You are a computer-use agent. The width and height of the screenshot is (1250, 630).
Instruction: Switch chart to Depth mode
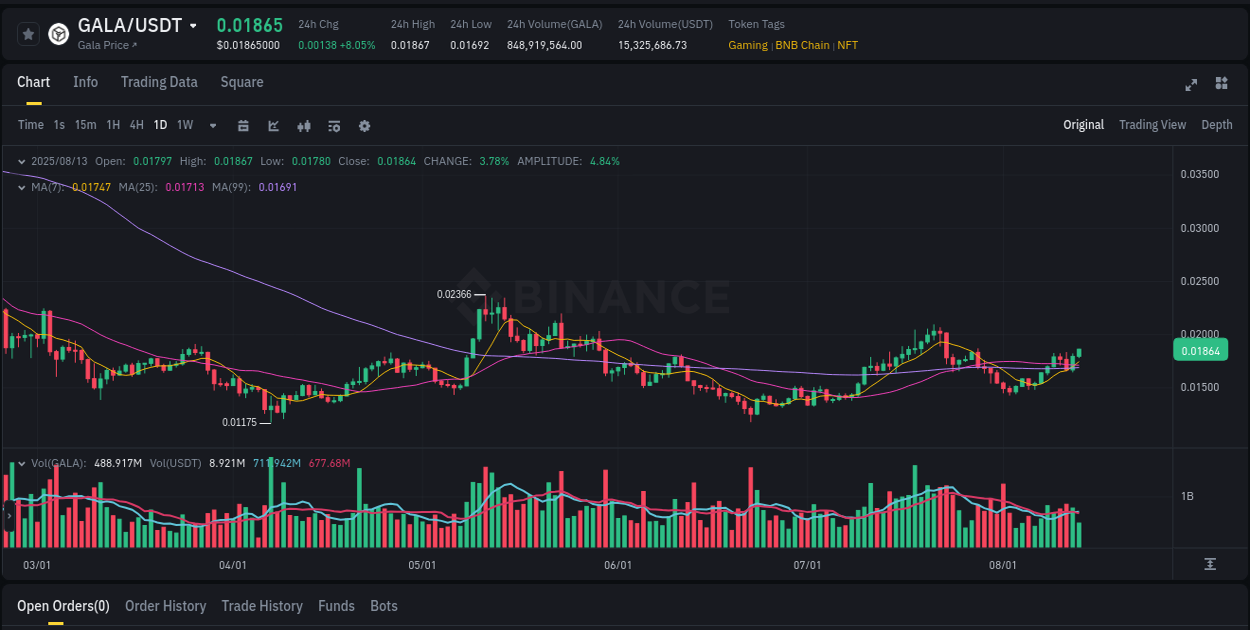pyautogui.click(x=1217, y=125)
